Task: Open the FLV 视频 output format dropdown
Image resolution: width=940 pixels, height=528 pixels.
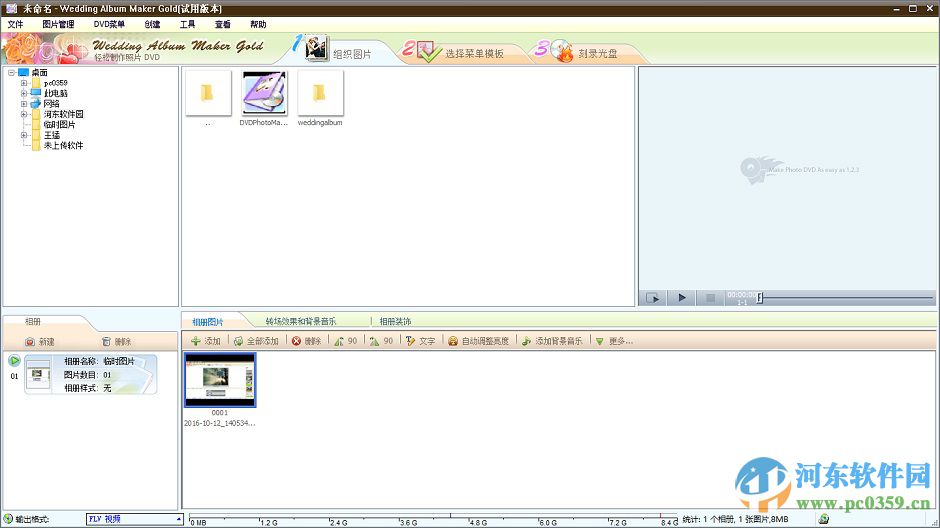Action: coord(134,519)
